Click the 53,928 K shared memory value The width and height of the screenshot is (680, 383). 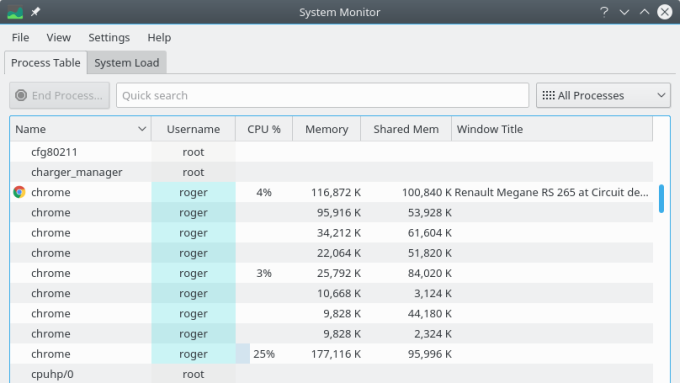[x=430, y=213]
